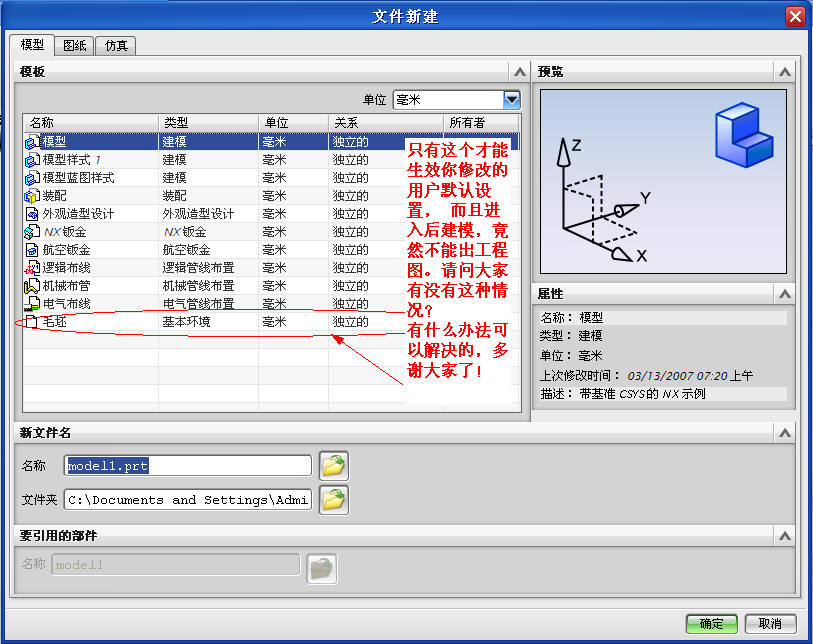Click the 名称: 模型 property line
The height and width of the screenshot is (644, 813).
[x=663, y=317]
